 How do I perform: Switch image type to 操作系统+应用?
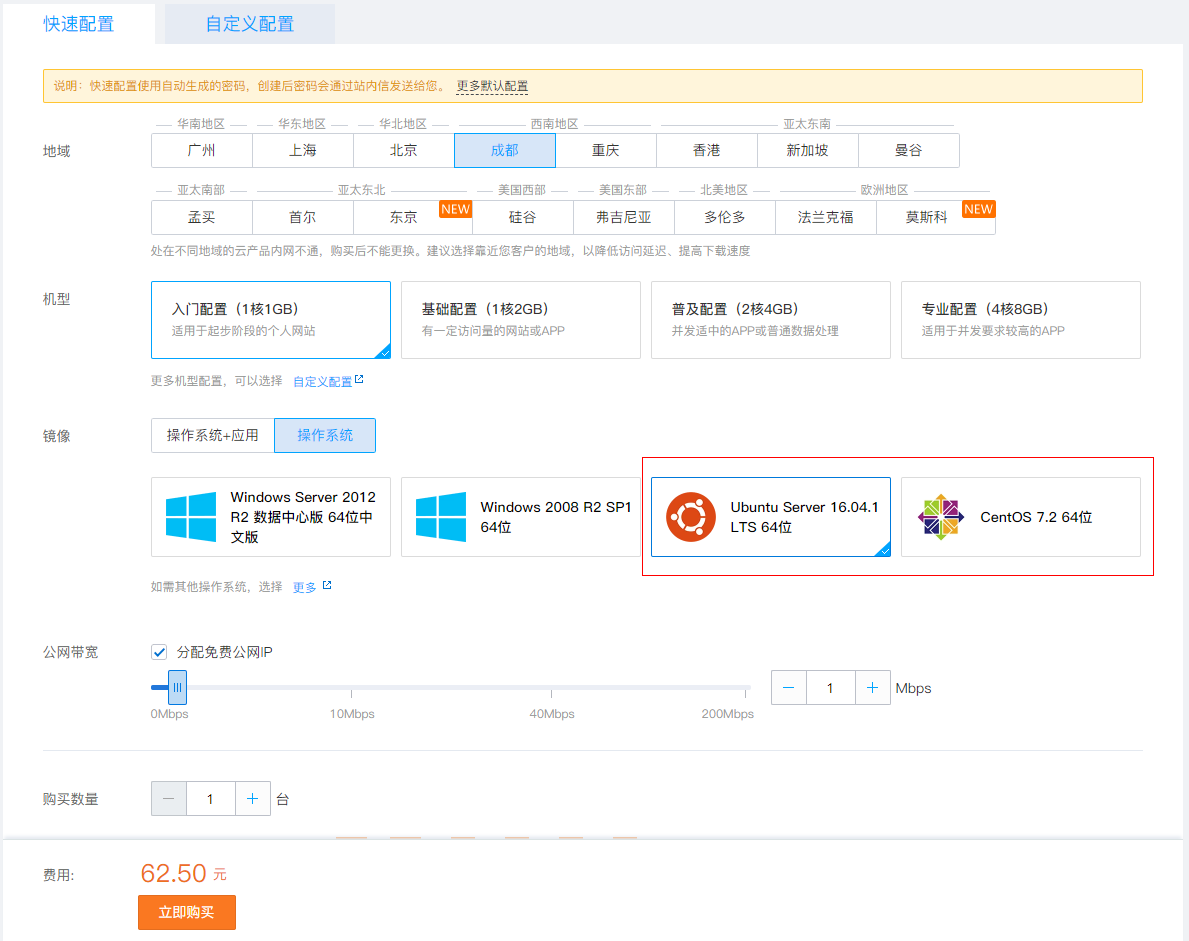pyautogui.click(x=213, y=436)
